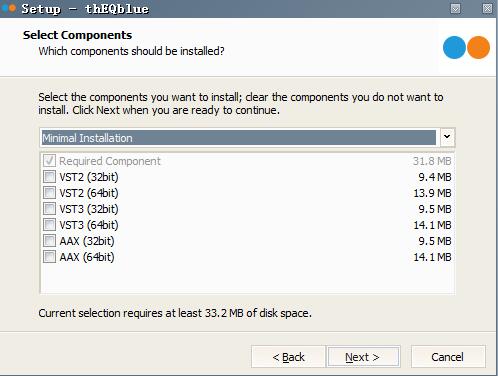Viewport: 498px width, 376px height.
Task: Click the VST3 (64bit) label text
Action: [x=89, y=225]
